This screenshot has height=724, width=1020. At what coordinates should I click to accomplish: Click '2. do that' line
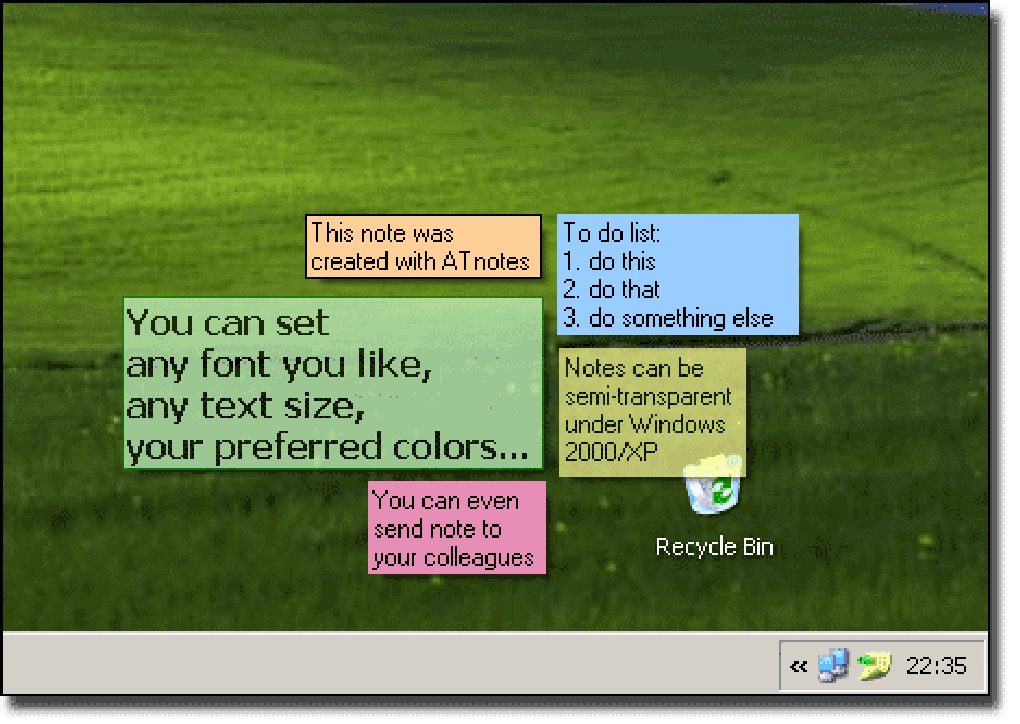(x=611, y=289)
